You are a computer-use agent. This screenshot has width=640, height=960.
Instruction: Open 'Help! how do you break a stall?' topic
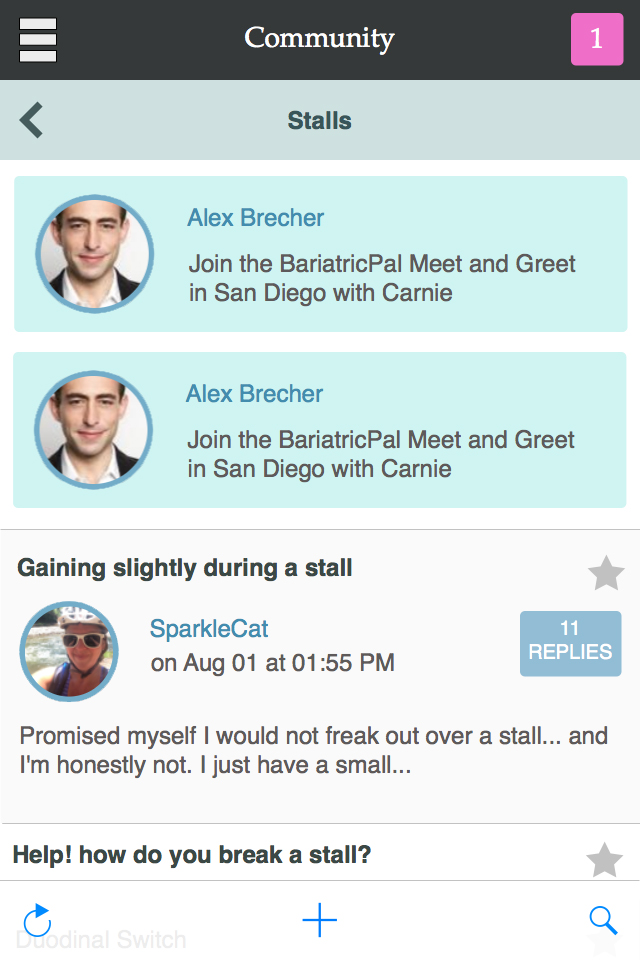191,855
